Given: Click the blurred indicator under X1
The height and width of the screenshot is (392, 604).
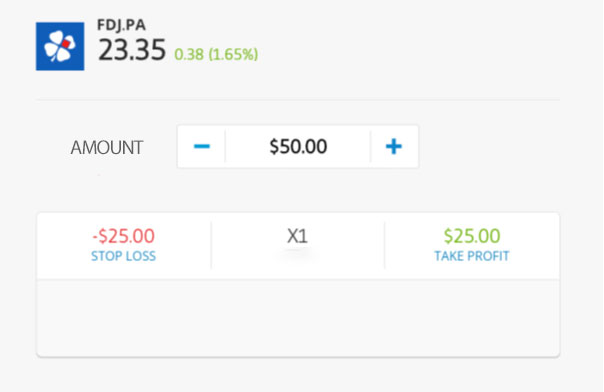Looking at the screenshot, I should click(x=297, y=252).
